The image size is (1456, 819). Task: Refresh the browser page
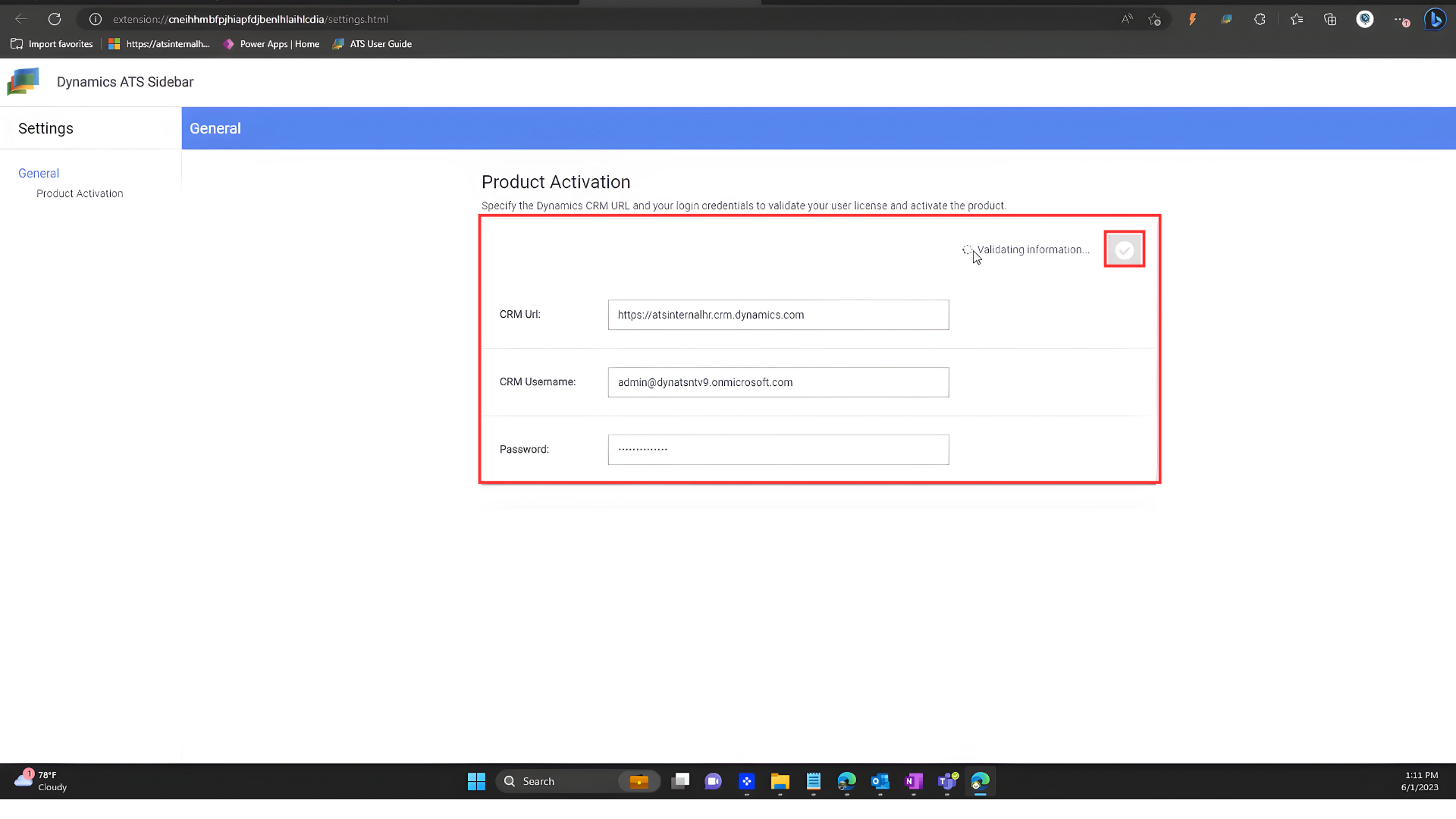coord(55,19)
